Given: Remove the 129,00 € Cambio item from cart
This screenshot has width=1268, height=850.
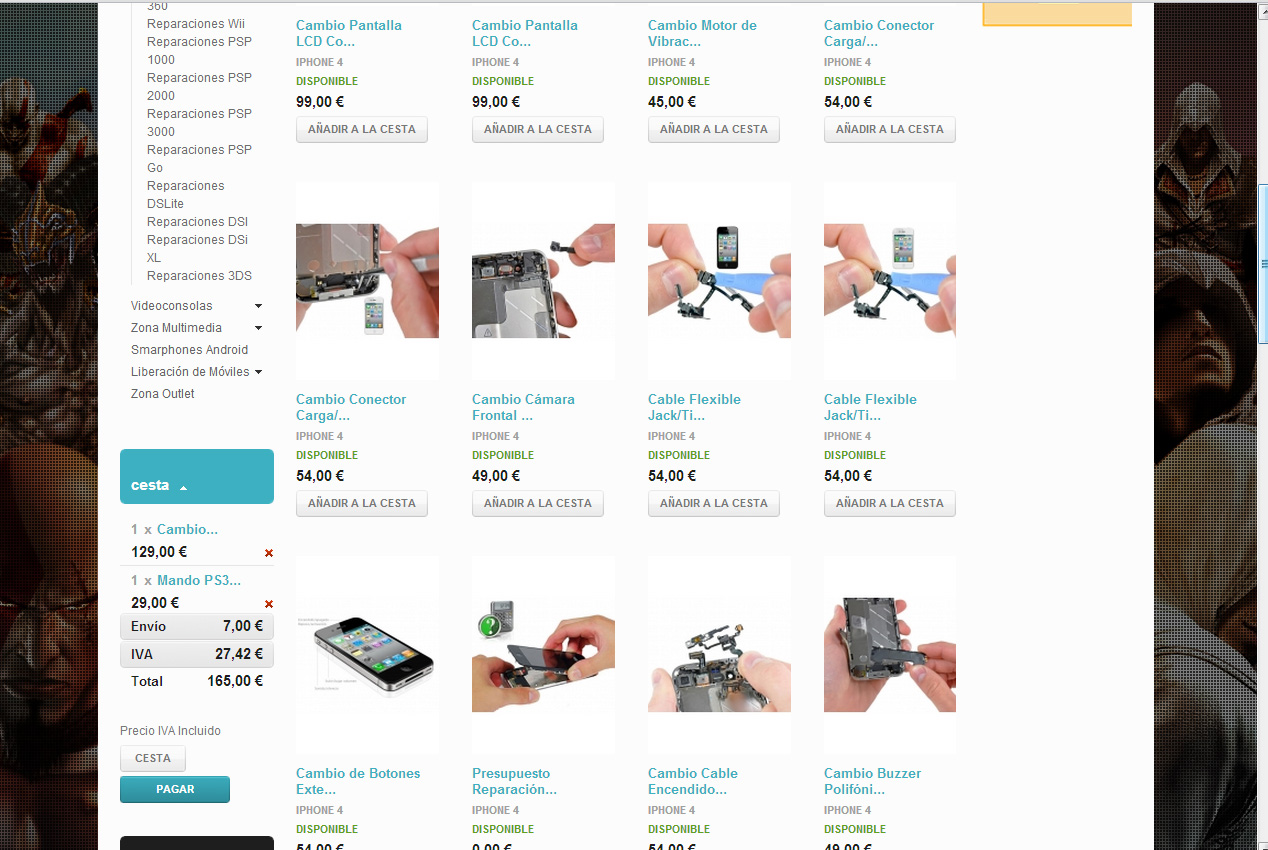Looking at the screenshot, I should click(268, 553).
